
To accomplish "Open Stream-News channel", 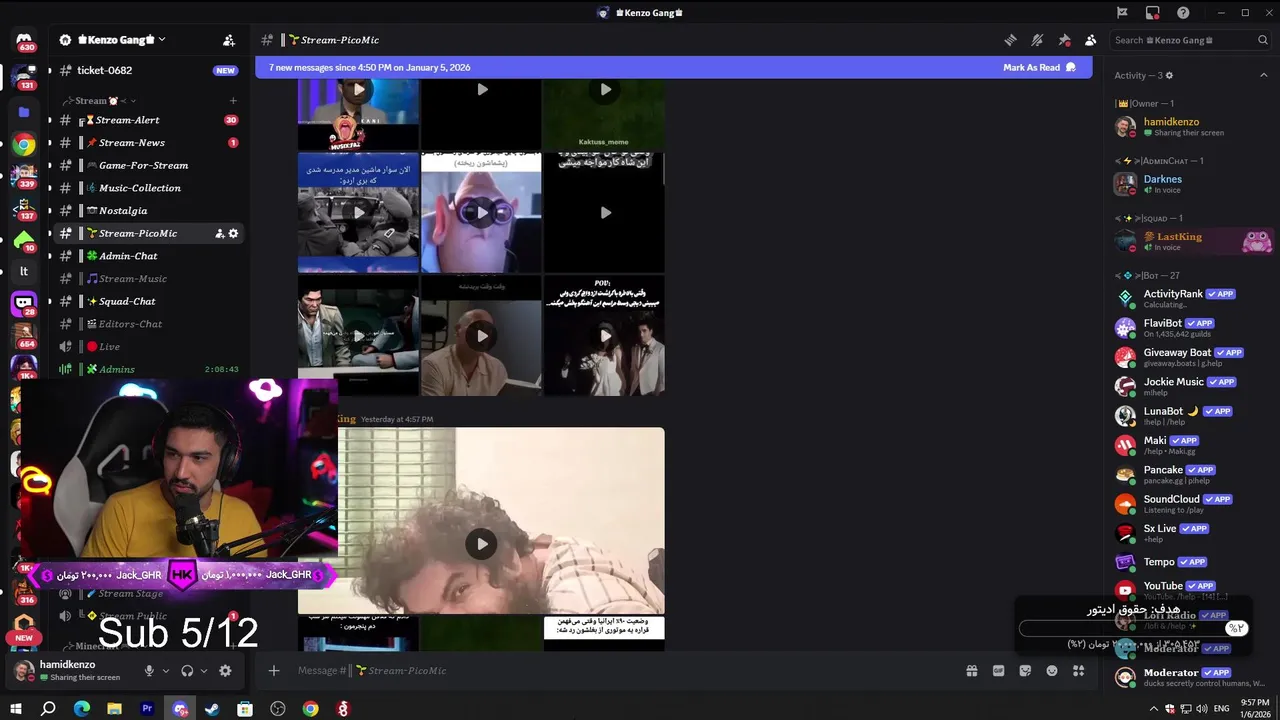I will coord(148,143).
